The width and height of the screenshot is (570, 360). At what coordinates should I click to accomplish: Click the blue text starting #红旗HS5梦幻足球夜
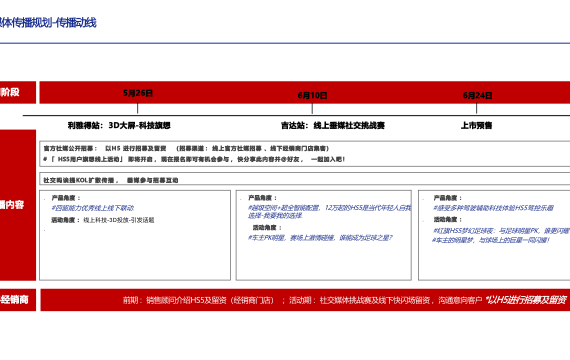501,231
